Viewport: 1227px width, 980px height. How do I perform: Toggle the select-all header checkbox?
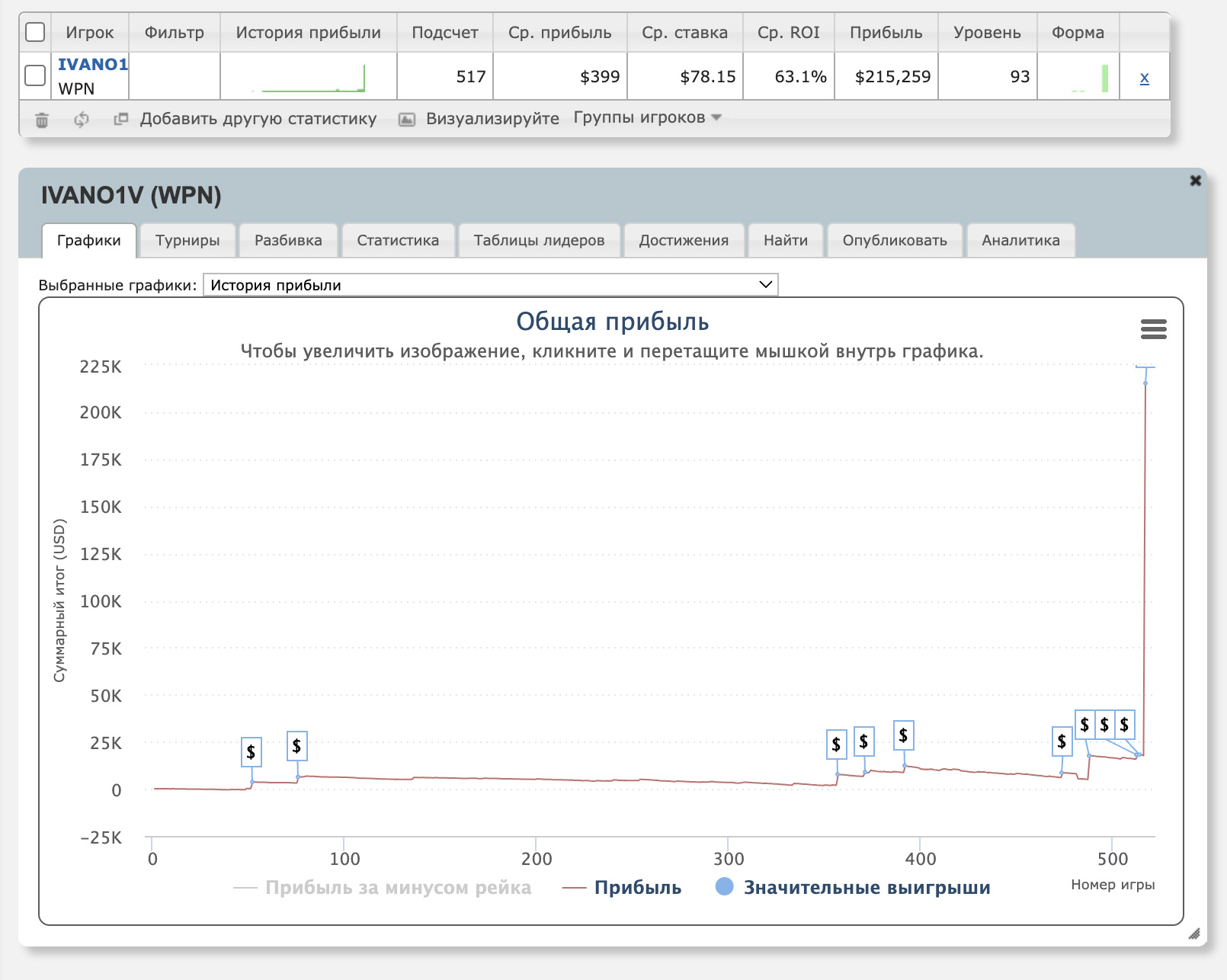(x=35, y=32)
